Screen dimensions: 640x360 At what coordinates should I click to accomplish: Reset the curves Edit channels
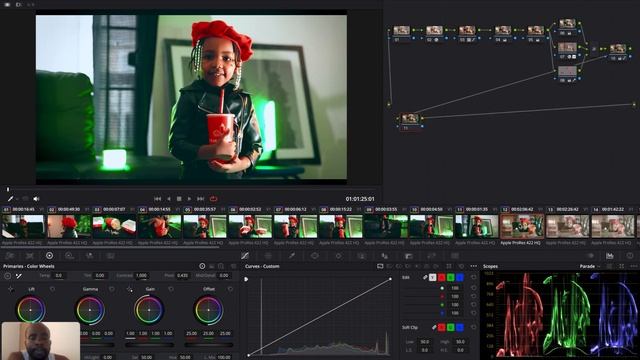[473, 277]
